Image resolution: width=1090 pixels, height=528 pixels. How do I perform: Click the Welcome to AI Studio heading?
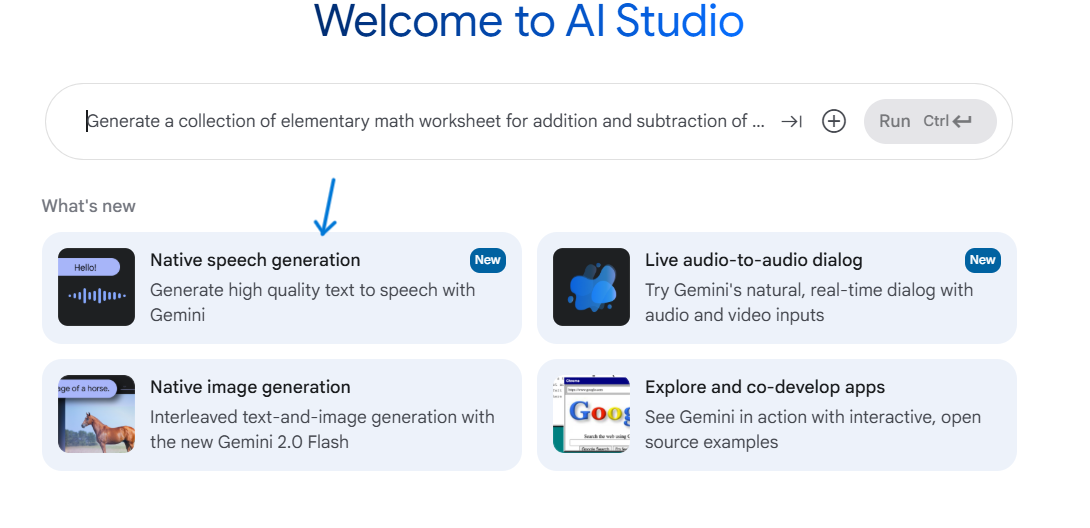click(x=529, y=20)
